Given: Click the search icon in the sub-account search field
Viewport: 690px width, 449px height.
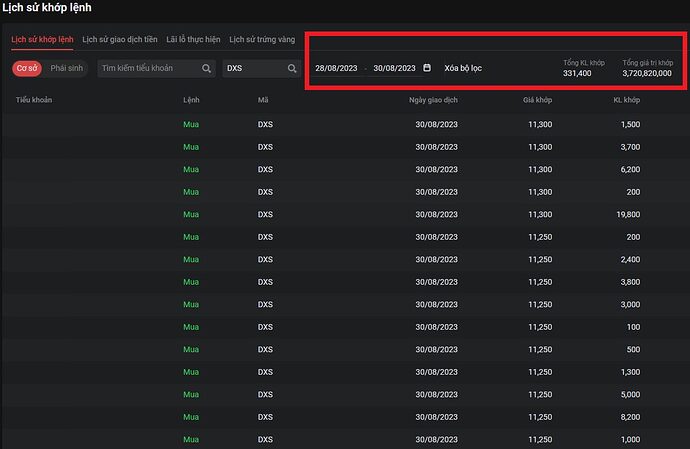Looking at the screenshot, I should (x=207, y=68).
